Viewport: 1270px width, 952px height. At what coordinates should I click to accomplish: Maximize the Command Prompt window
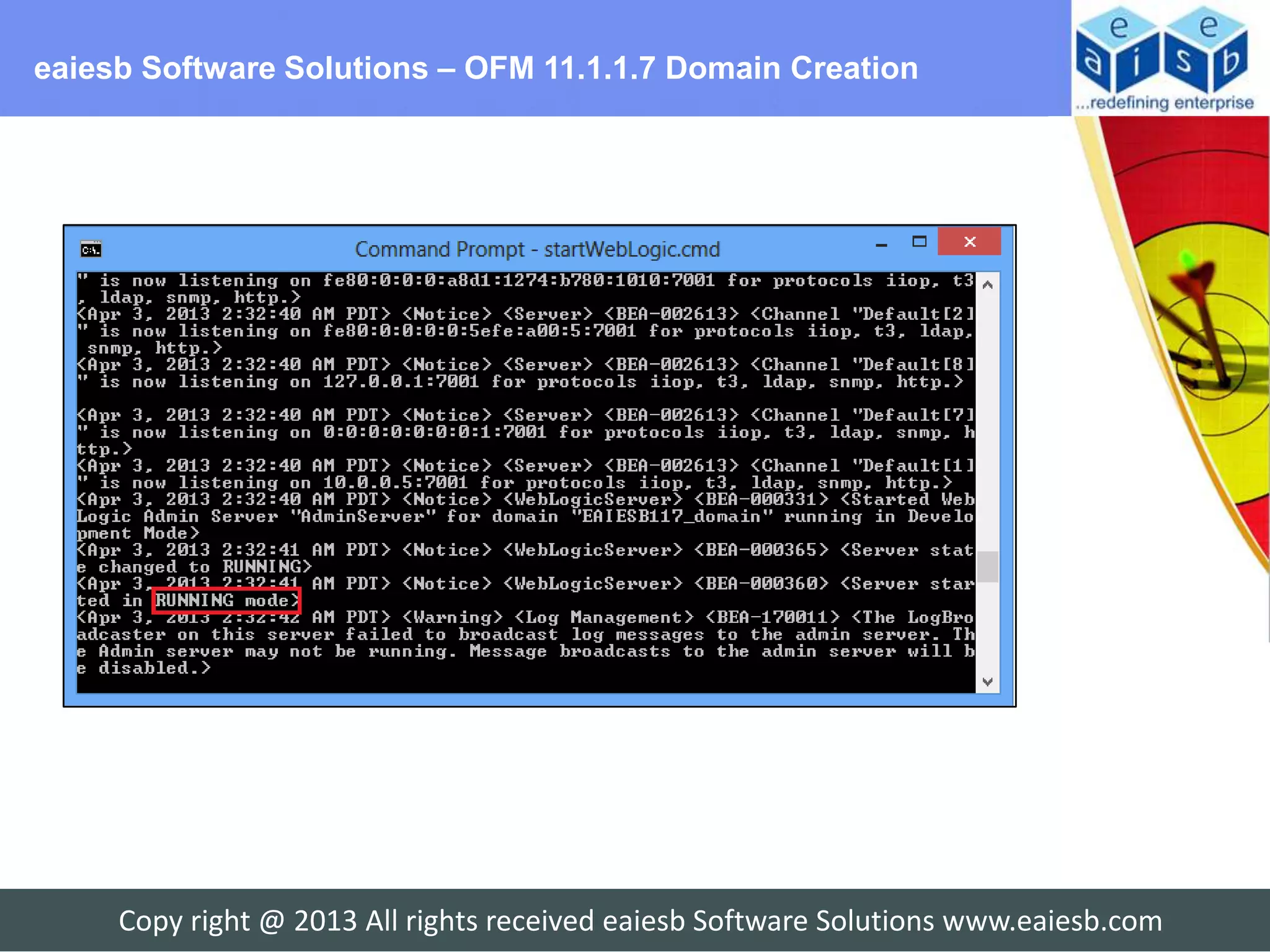[x=919, y=242]
